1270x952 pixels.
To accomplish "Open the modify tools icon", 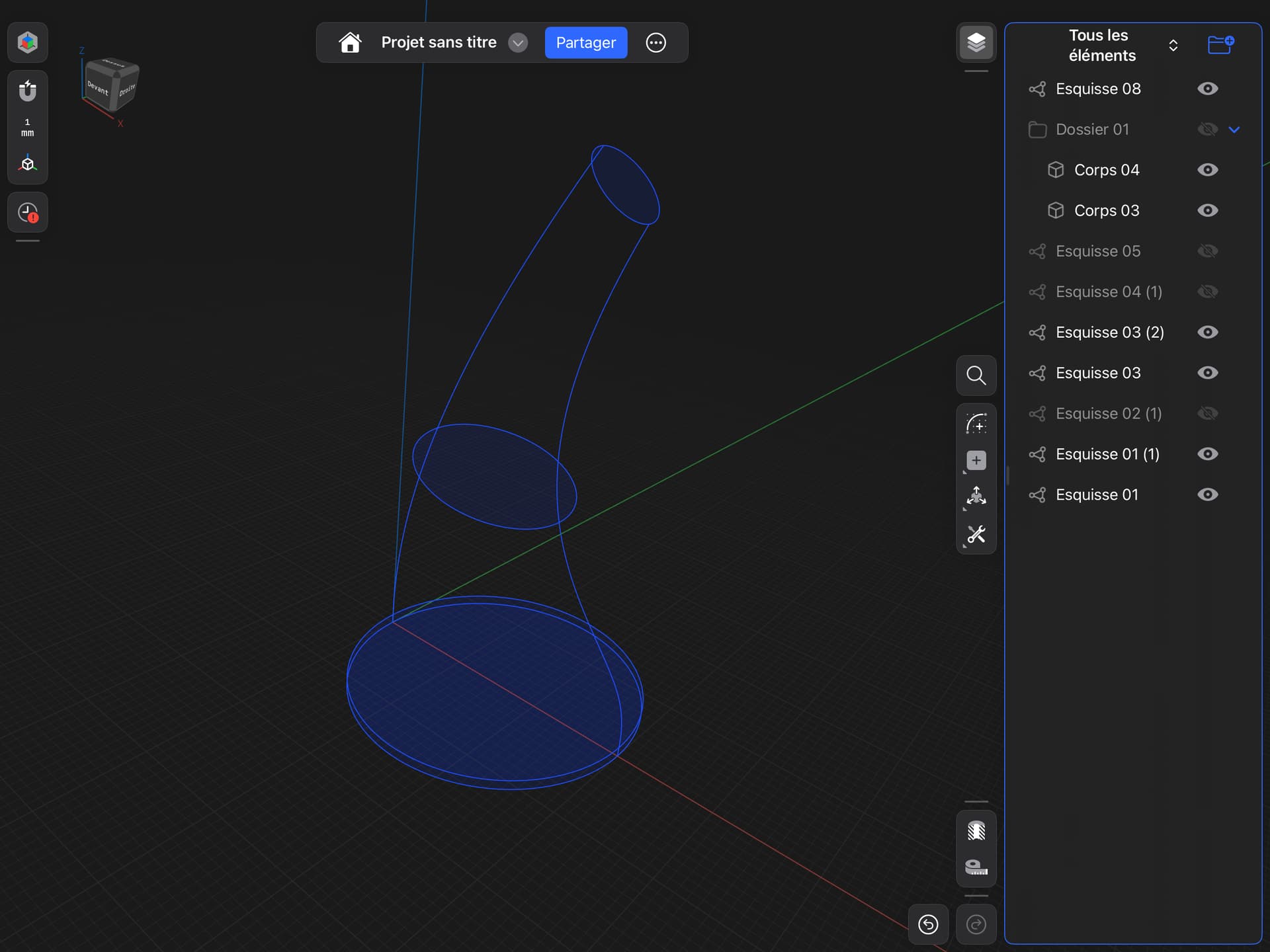I will [976, 534].
